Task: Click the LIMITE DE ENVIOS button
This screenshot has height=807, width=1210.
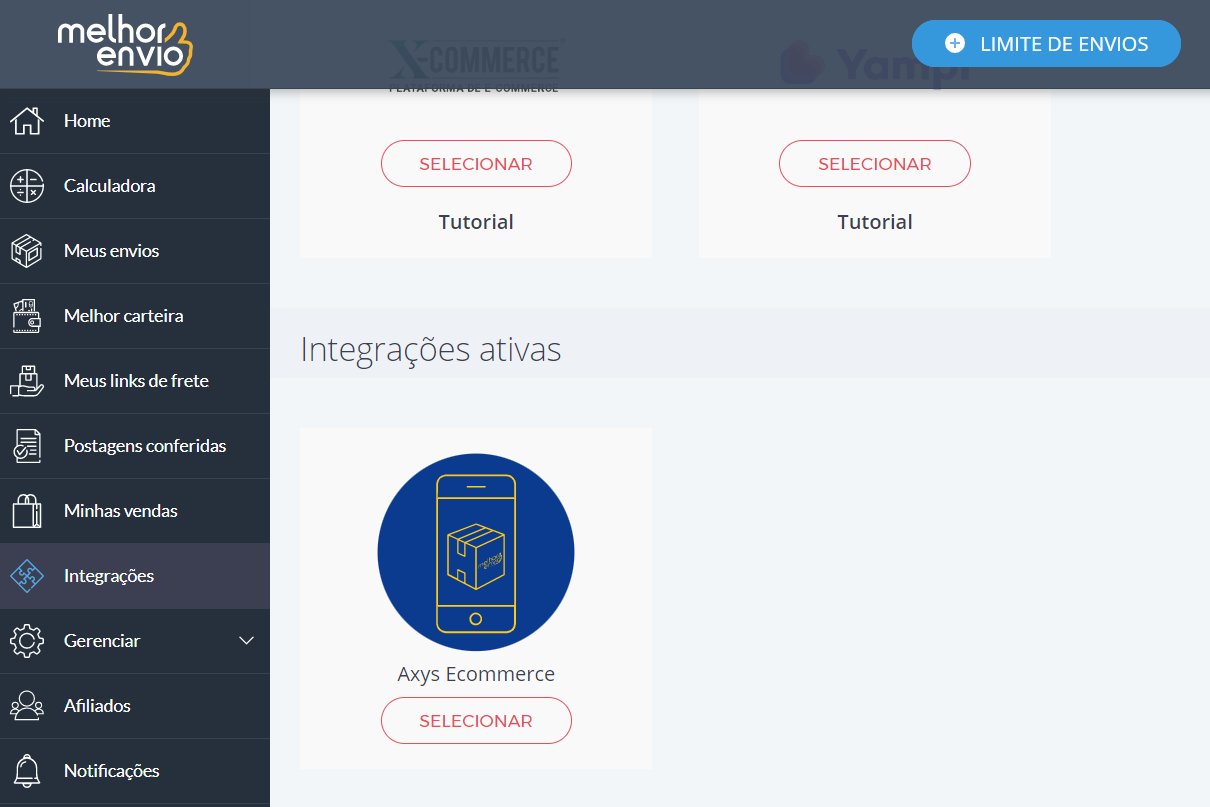Action: click(1046, 44)
